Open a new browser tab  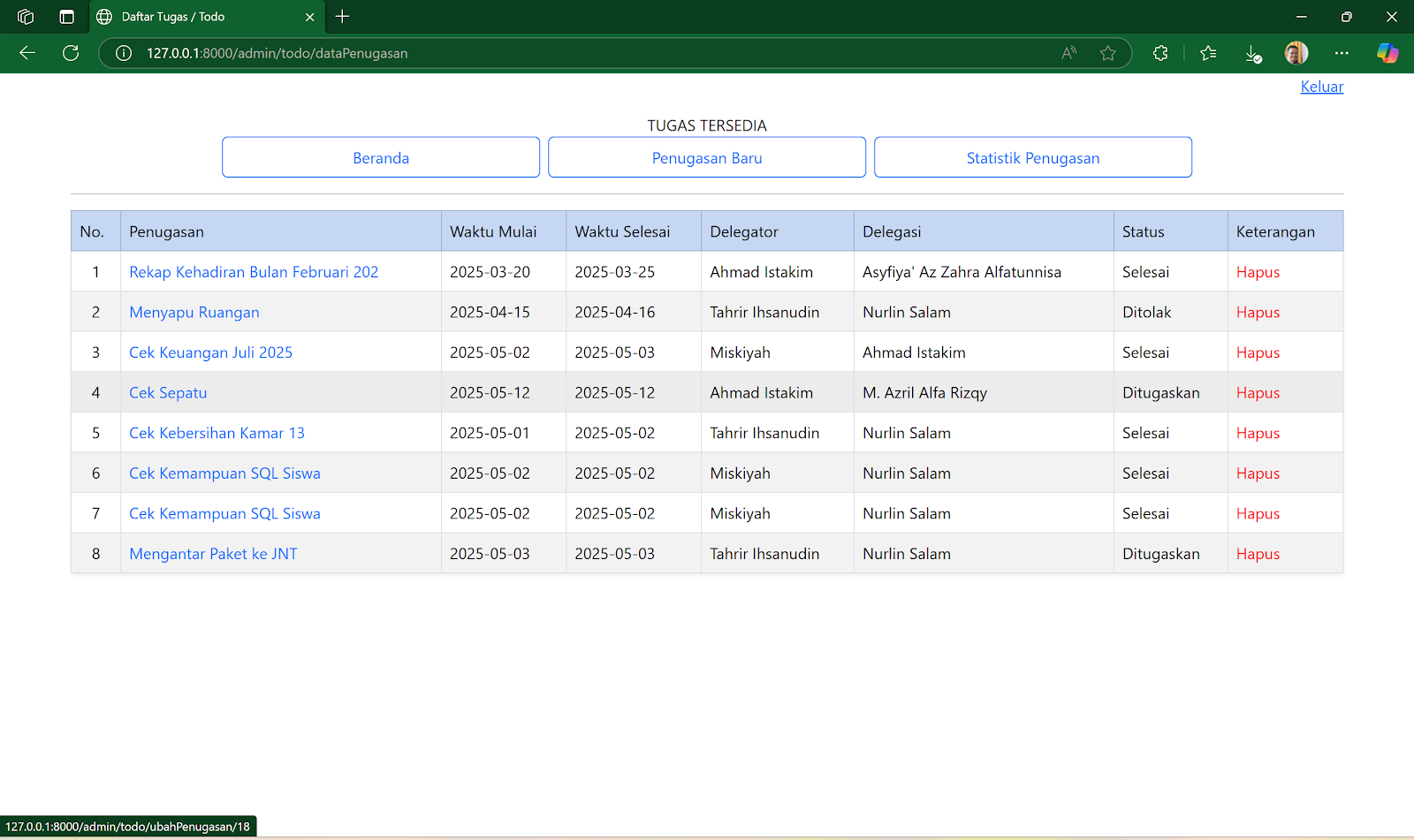pos(343,17)
